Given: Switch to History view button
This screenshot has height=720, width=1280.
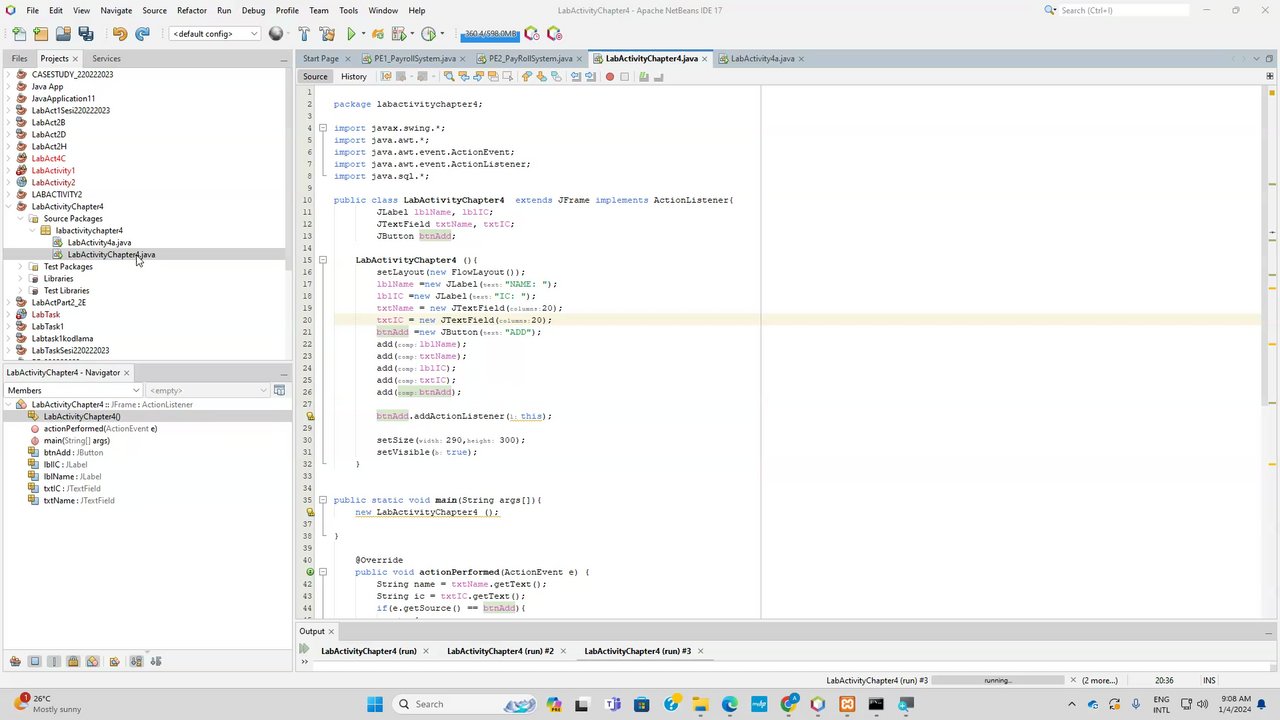Looking at the screenshot, I should click(353, 77).
